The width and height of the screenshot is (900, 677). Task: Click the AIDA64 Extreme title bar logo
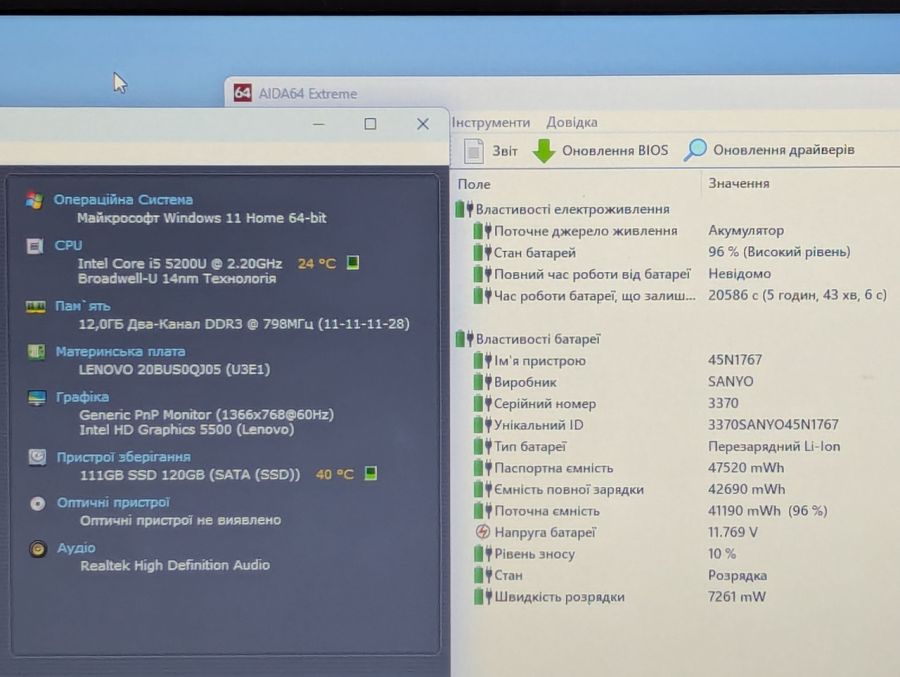(242, 93)
